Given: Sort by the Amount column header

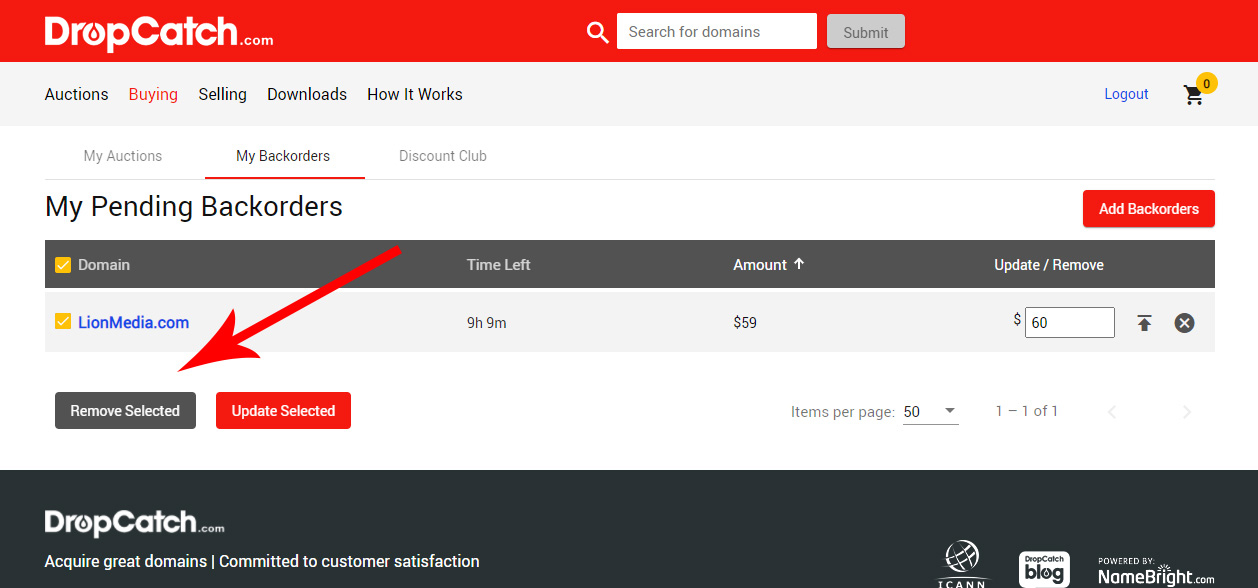Looking at the screenshot, I should (760, 265).
